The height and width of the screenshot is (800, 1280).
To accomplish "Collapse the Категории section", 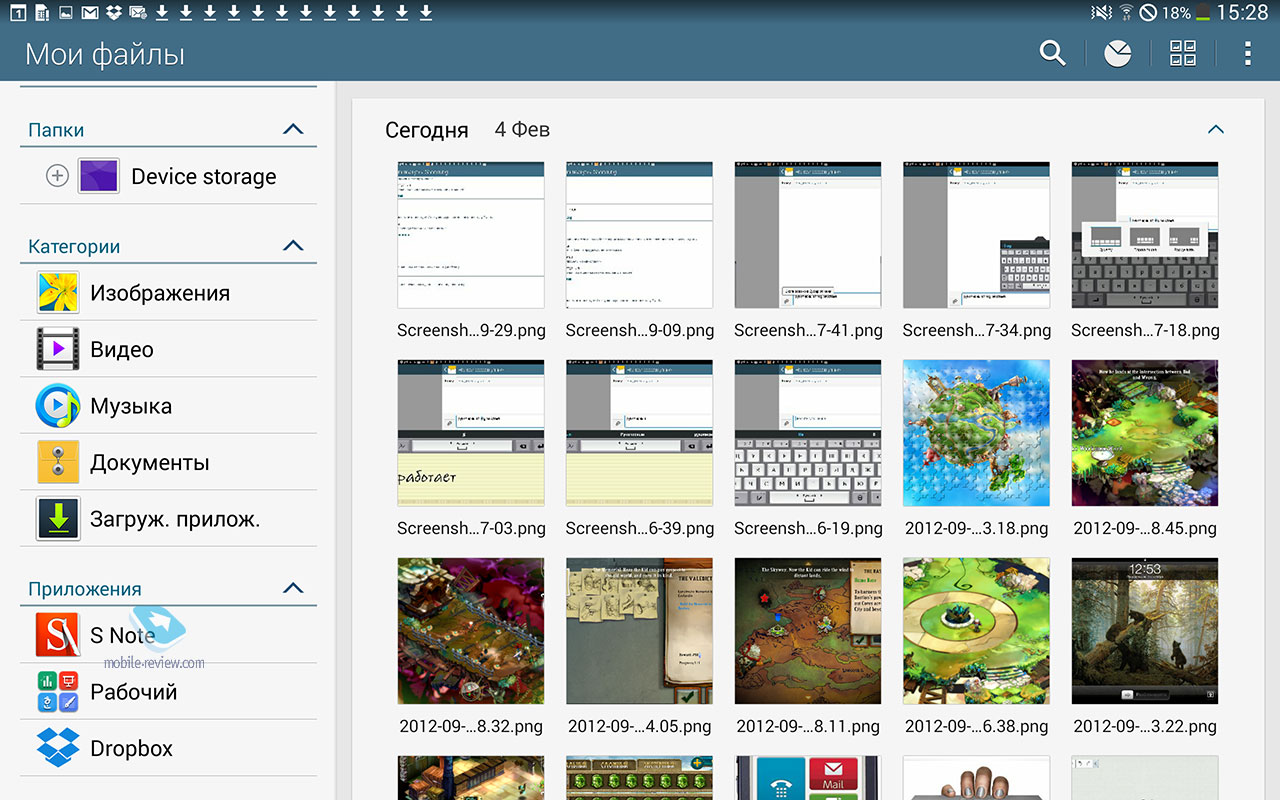I will 293,245.
